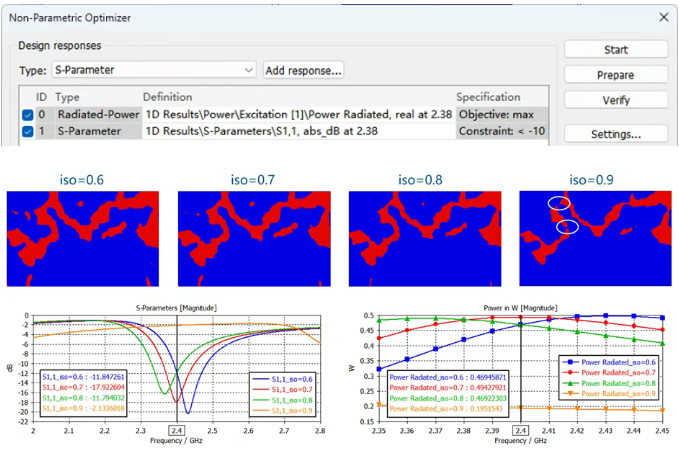Close the Non-Parametric Optimizer dialog
679x449 pixels.
pos(663,17)
